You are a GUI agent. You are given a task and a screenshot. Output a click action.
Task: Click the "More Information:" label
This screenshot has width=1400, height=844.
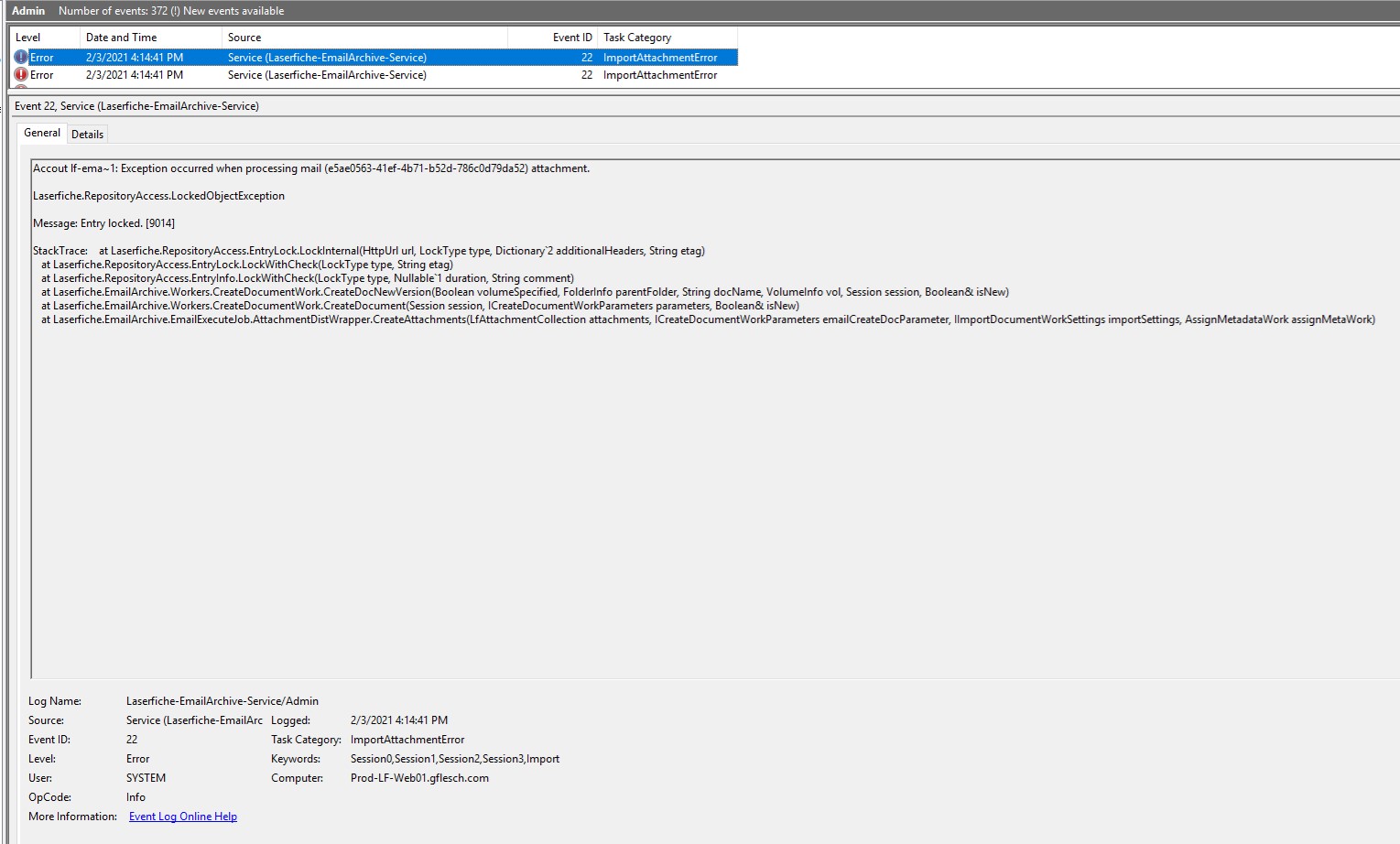pyautogui.click(x=72, y=817)
